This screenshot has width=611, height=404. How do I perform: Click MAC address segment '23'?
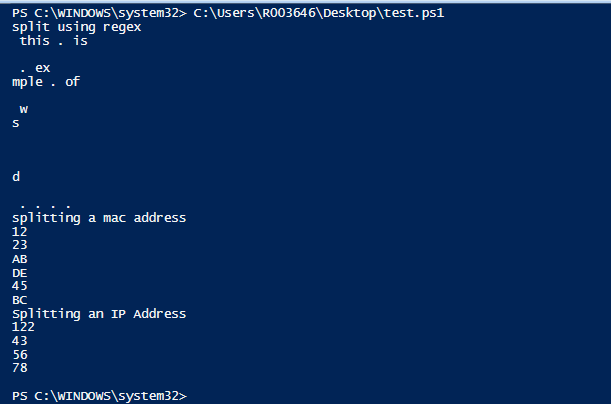click(x=20, y=245)
